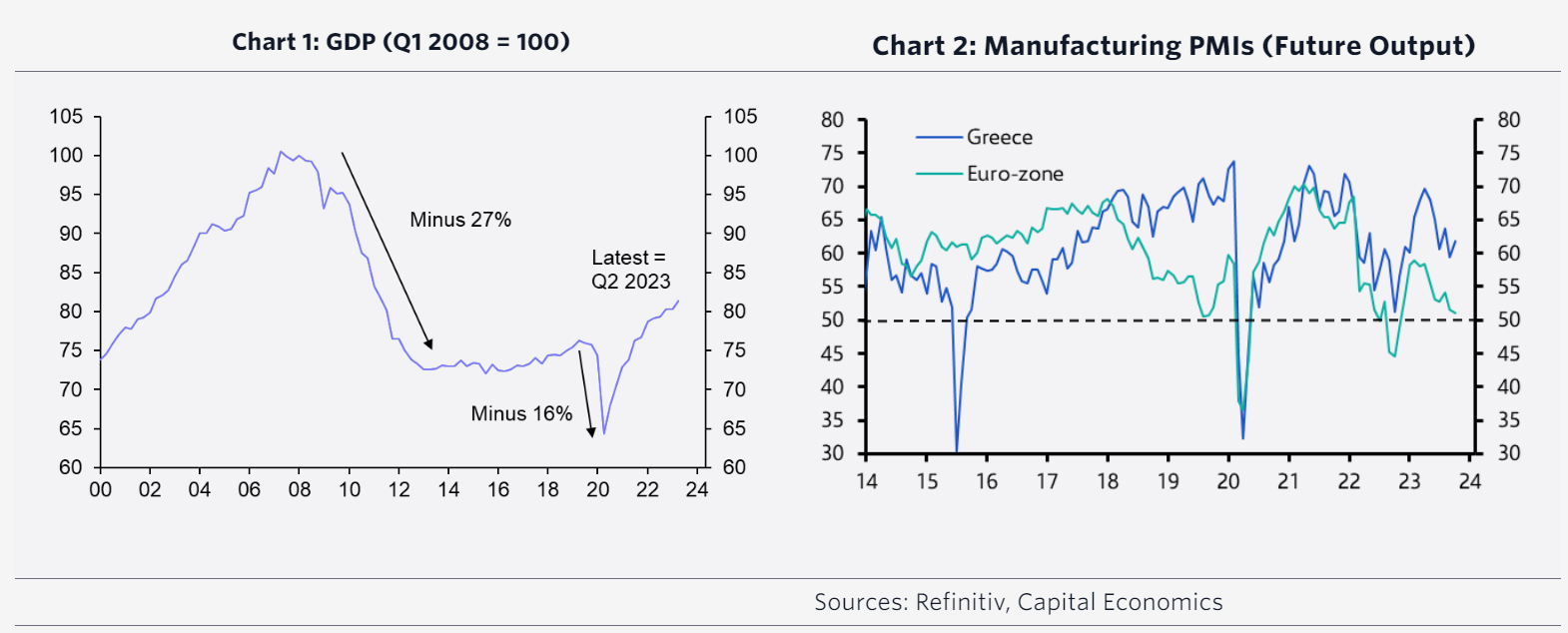This screenshot has height=633, width=1568.
Task: Click the "15" x-axis label on PMI chart
Action: [x=927, y=481]
